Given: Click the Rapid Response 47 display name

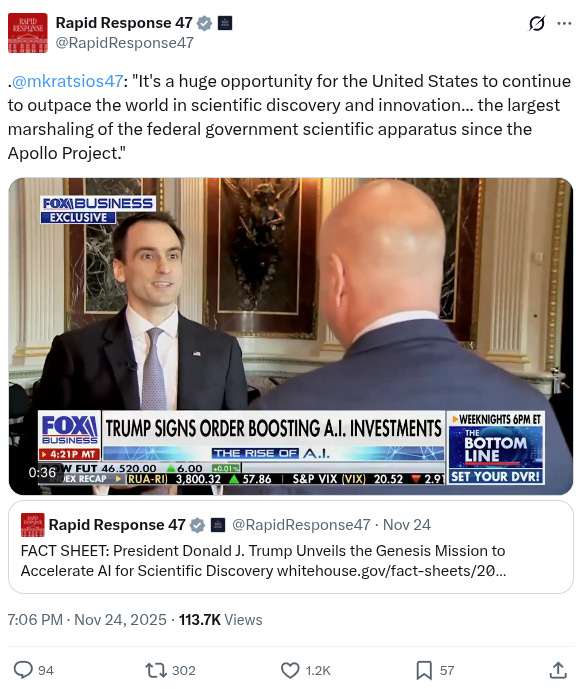Looking at the screenshot, I should coord(124,23).
